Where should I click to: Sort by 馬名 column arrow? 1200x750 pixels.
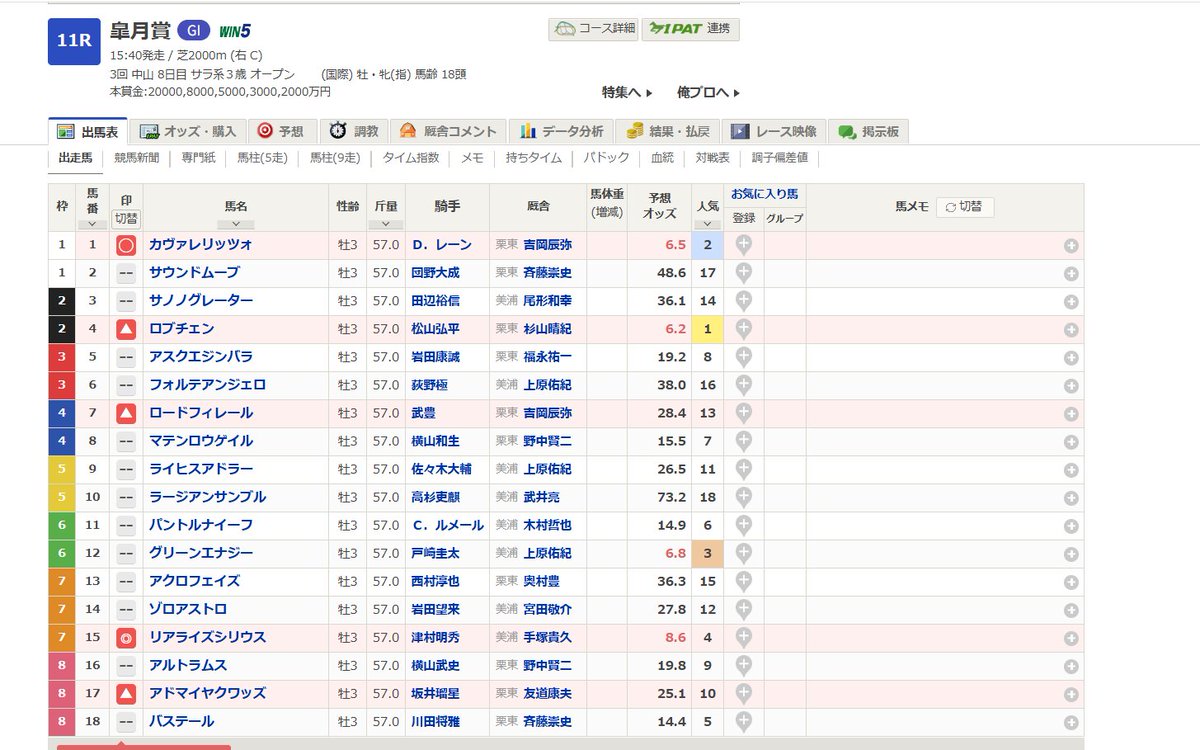pyautogui.click(x=236, y=224)
